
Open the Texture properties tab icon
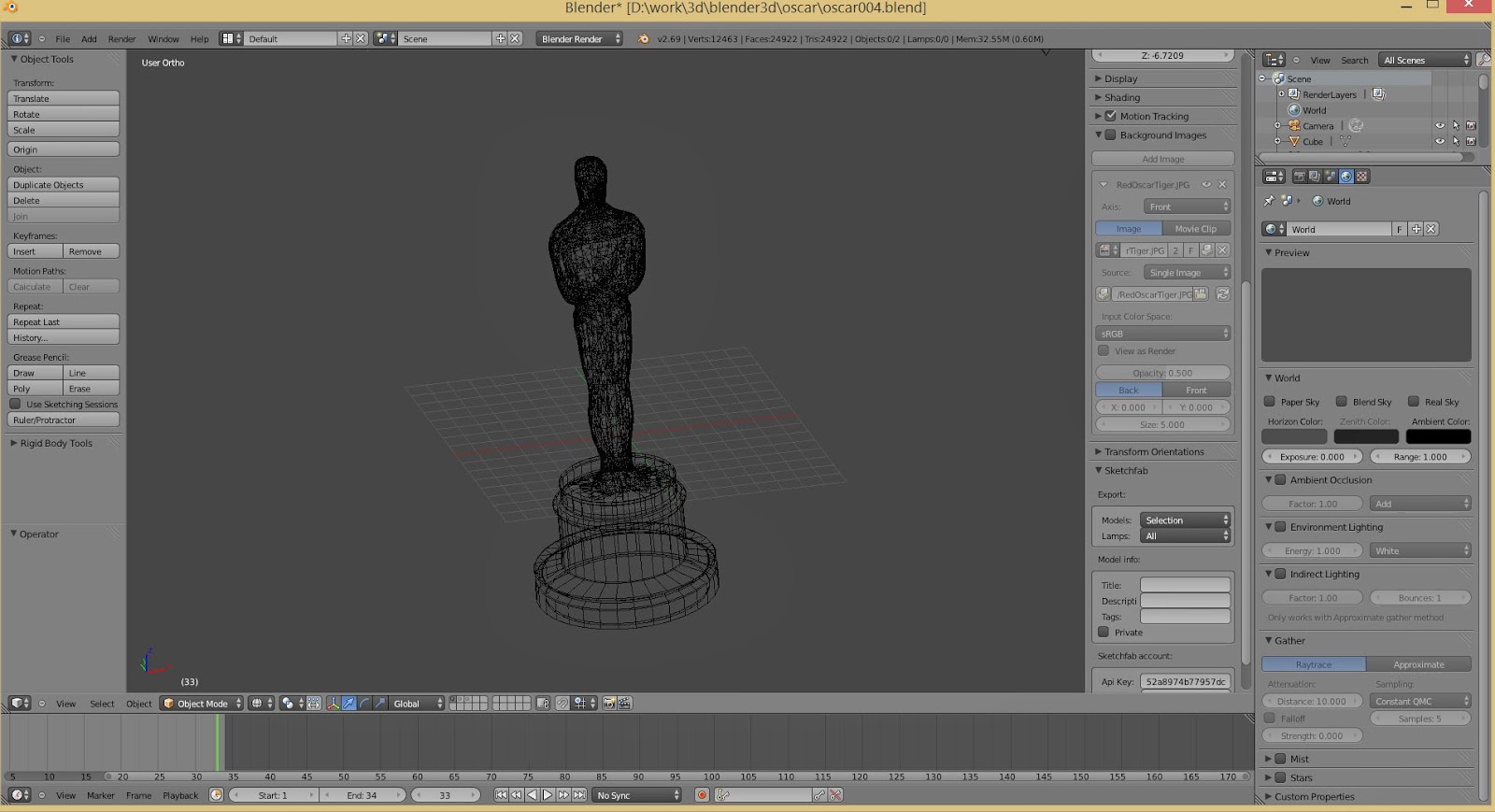tap(1361, 177)
